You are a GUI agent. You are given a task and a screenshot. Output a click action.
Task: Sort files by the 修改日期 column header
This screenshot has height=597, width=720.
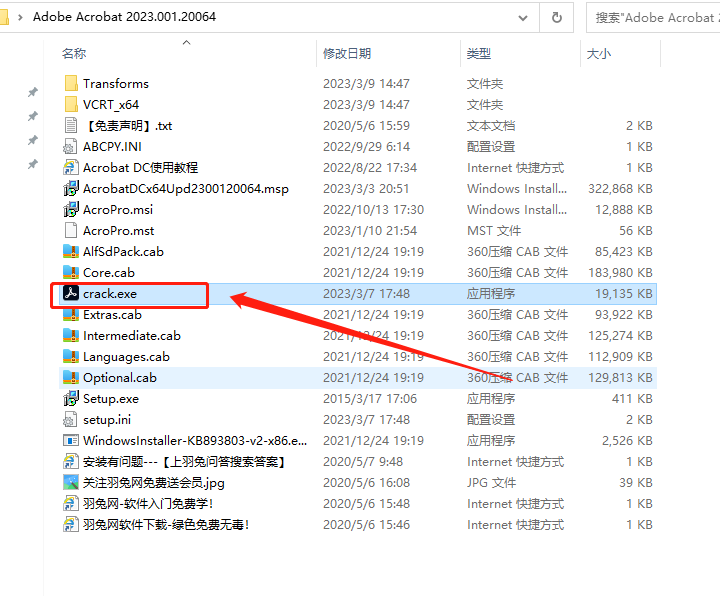point(347,54)
